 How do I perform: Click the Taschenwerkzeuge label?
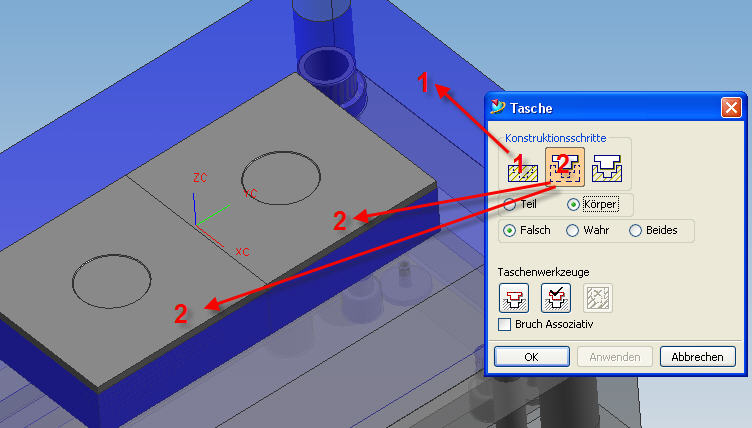coord(543,272)
